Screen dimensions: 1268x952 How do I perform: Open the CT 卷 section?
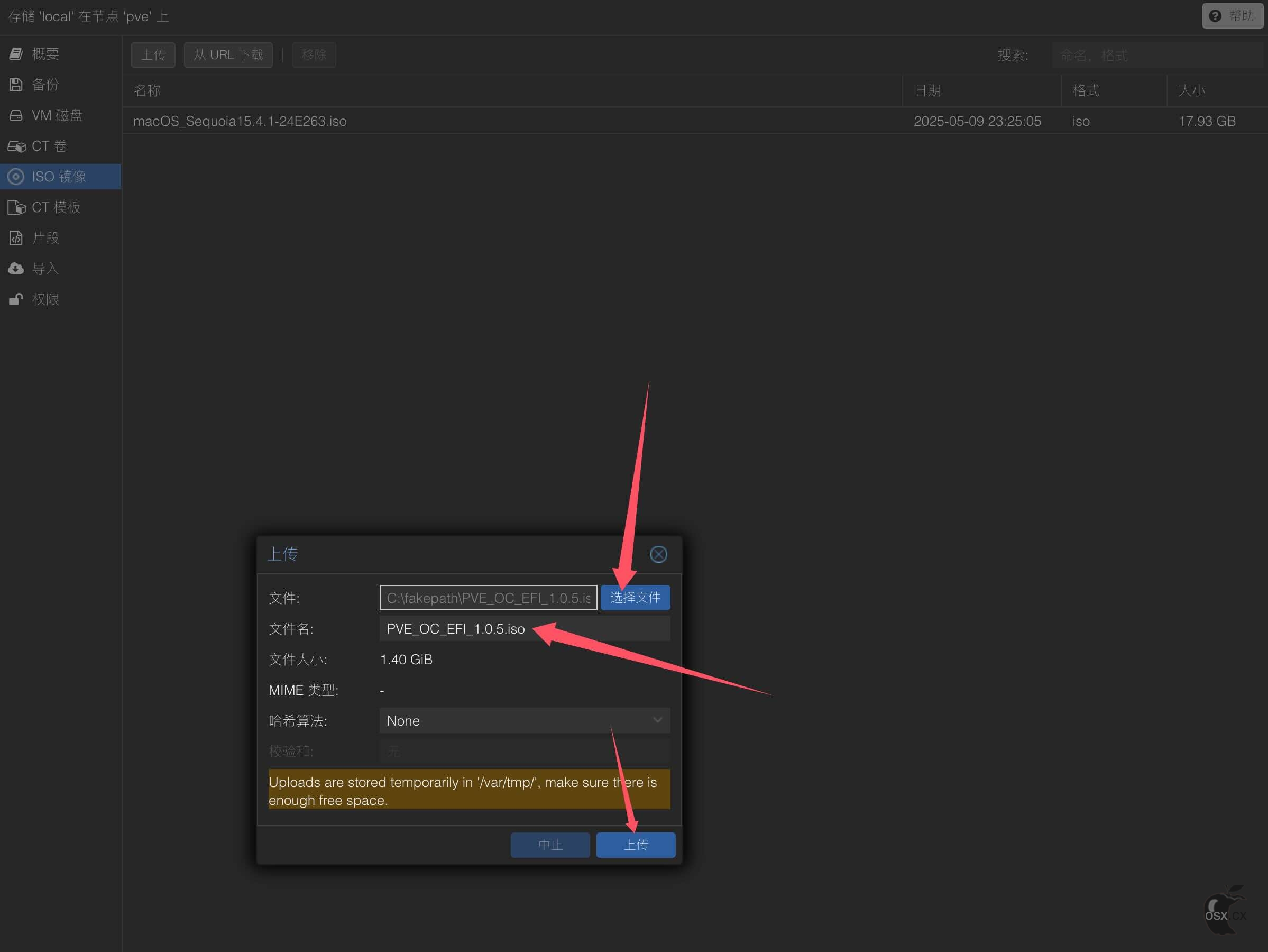tap(61, 147)
